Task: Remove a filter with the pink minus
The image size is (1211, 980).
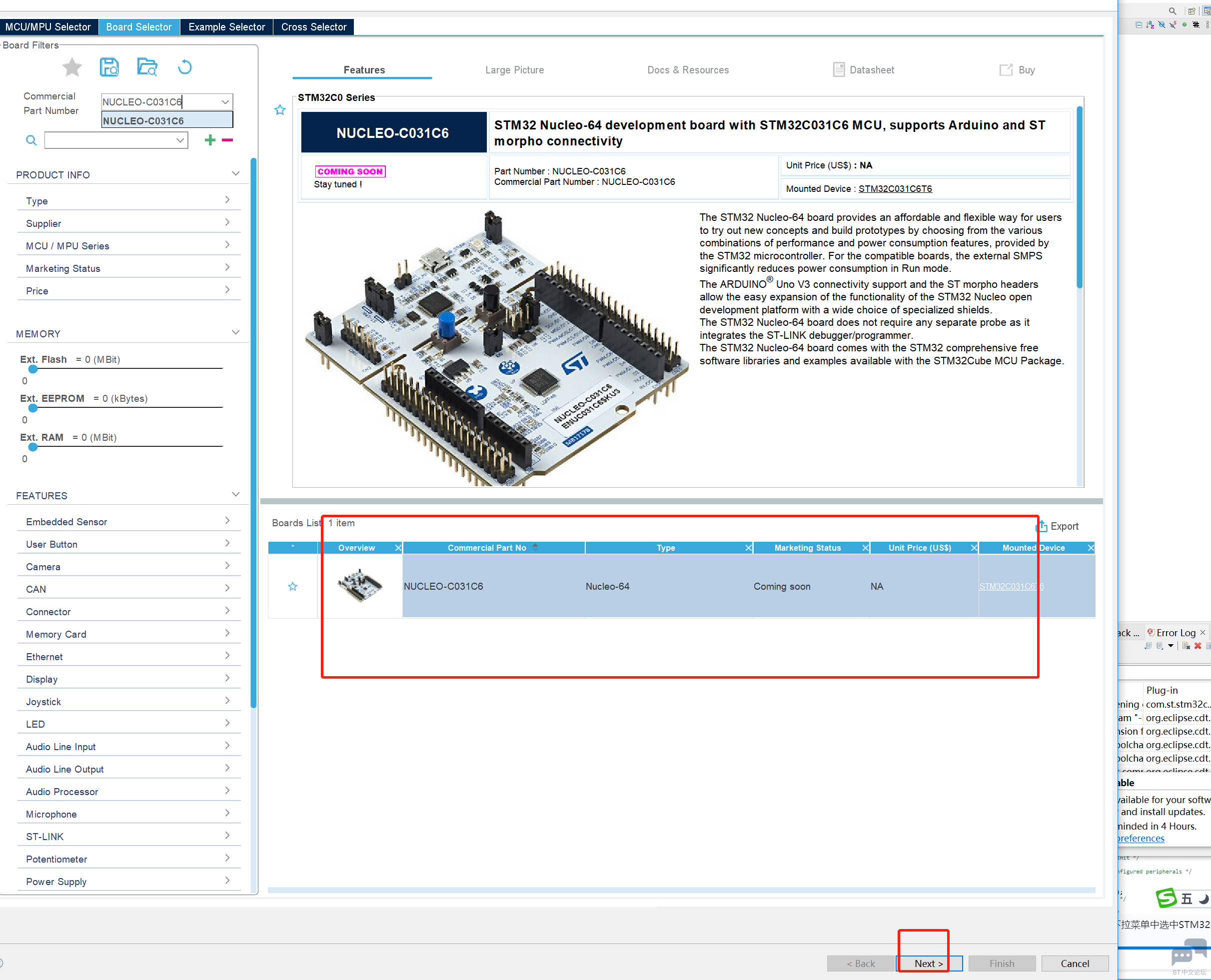Action: click(227, 140)
